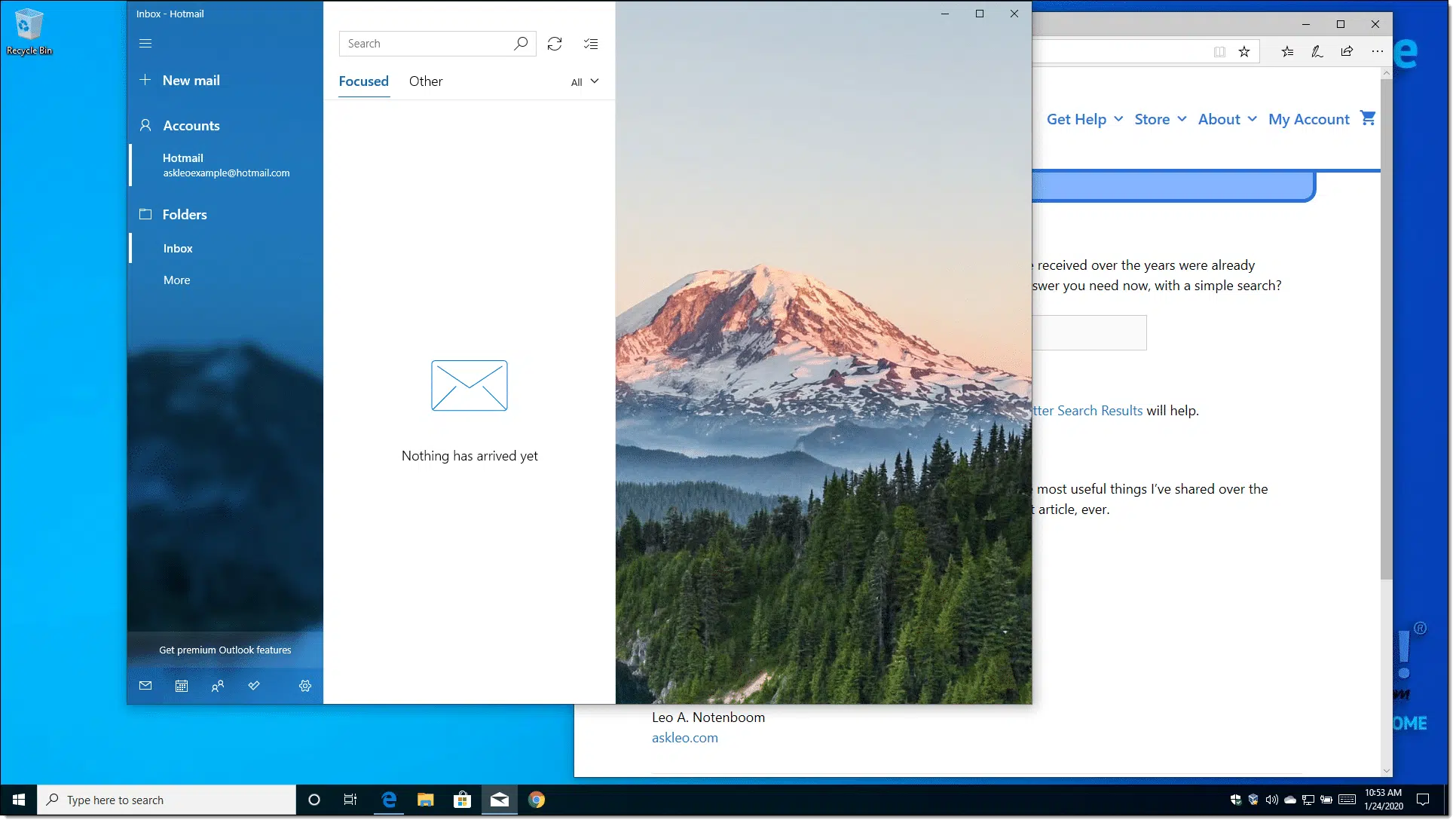The image size is (1456, 823).
Task: Open the Calendar app icon
Action: 182,686
